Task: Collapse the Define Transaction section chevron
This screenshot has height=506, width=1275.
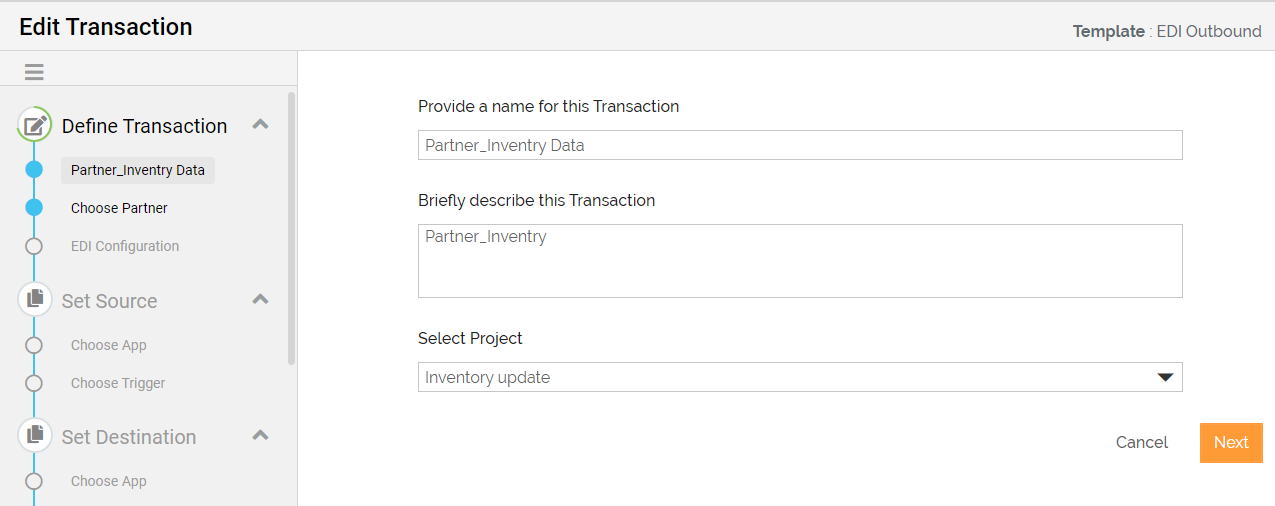Action: pyautogui.click(x=260, y=125)
